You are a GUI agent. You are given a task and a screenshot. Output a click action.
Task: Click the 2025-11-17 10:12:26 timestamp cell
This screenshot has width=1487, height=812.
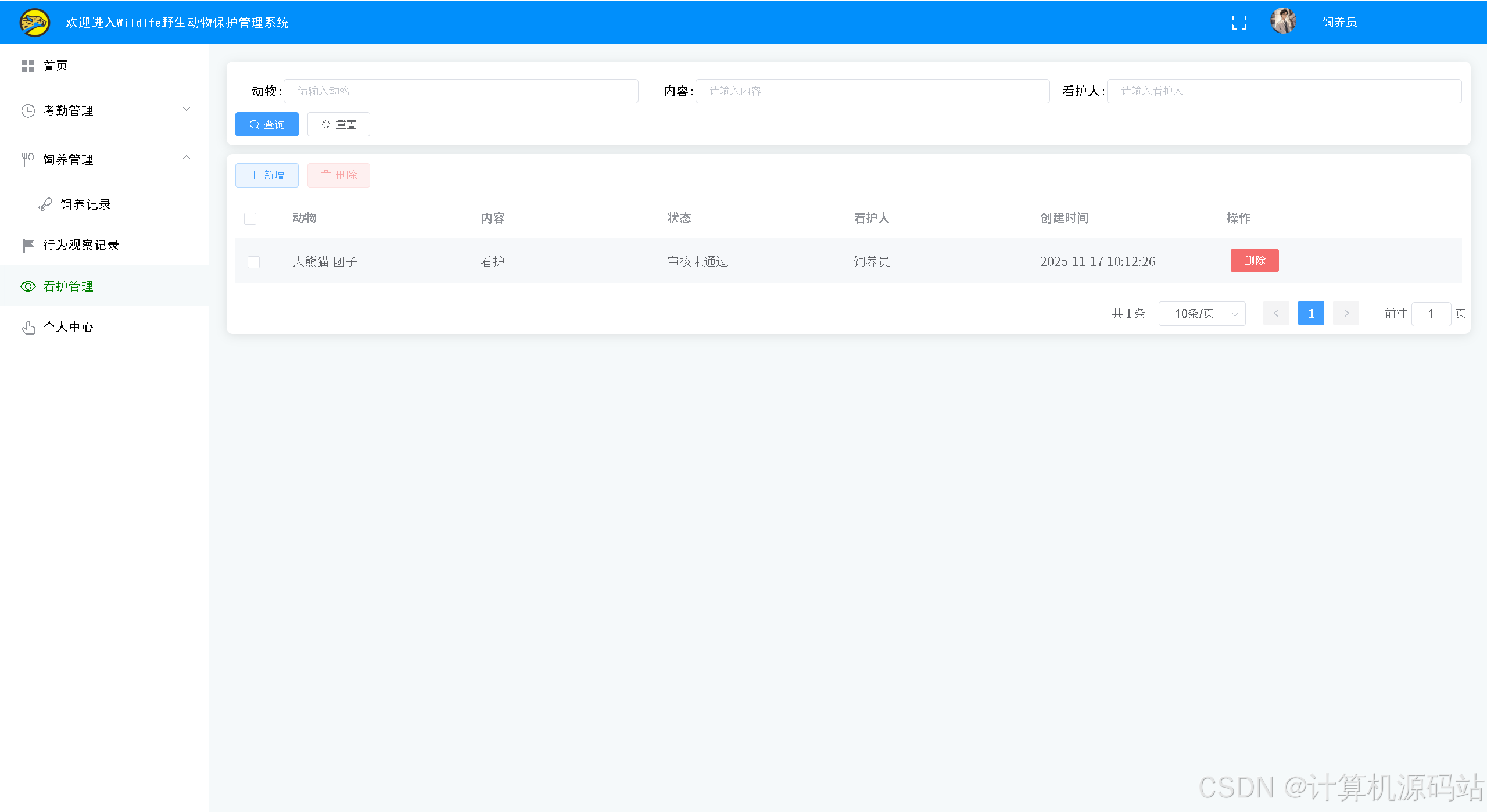tap(1098, 262)
